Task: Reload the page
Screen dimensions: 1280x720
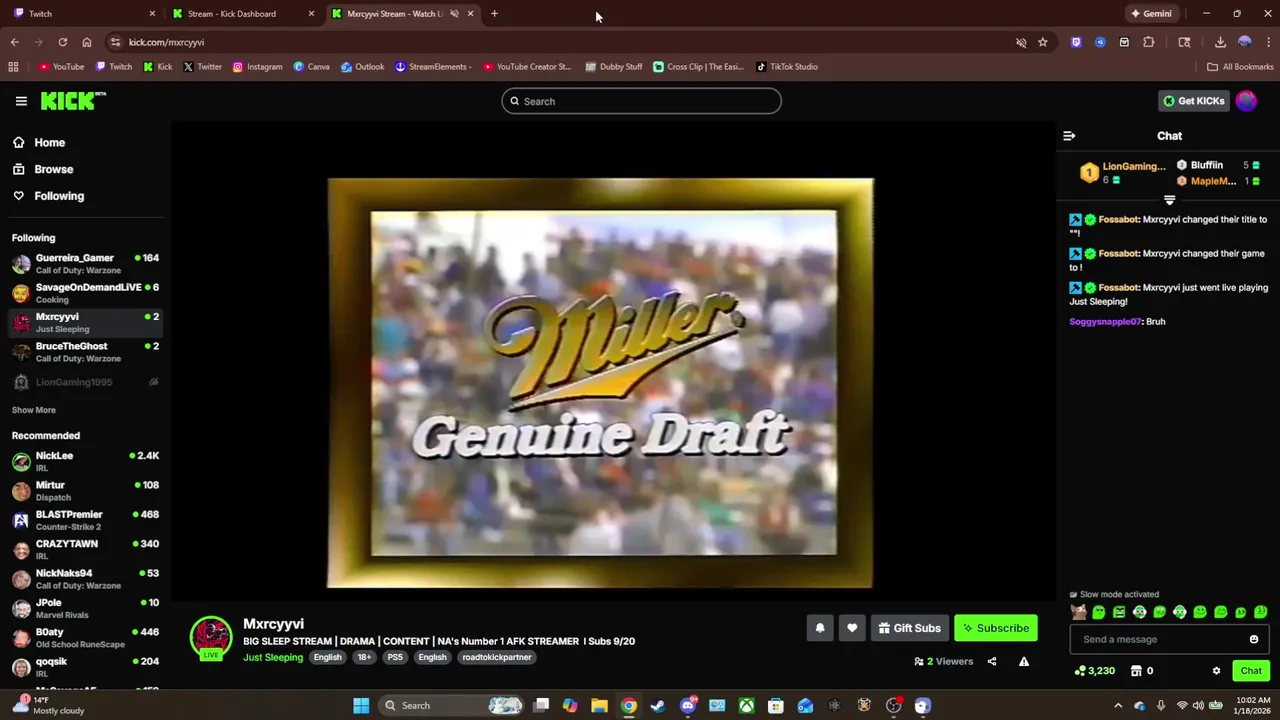Action: pyautogui.click(x=62, y=42)
